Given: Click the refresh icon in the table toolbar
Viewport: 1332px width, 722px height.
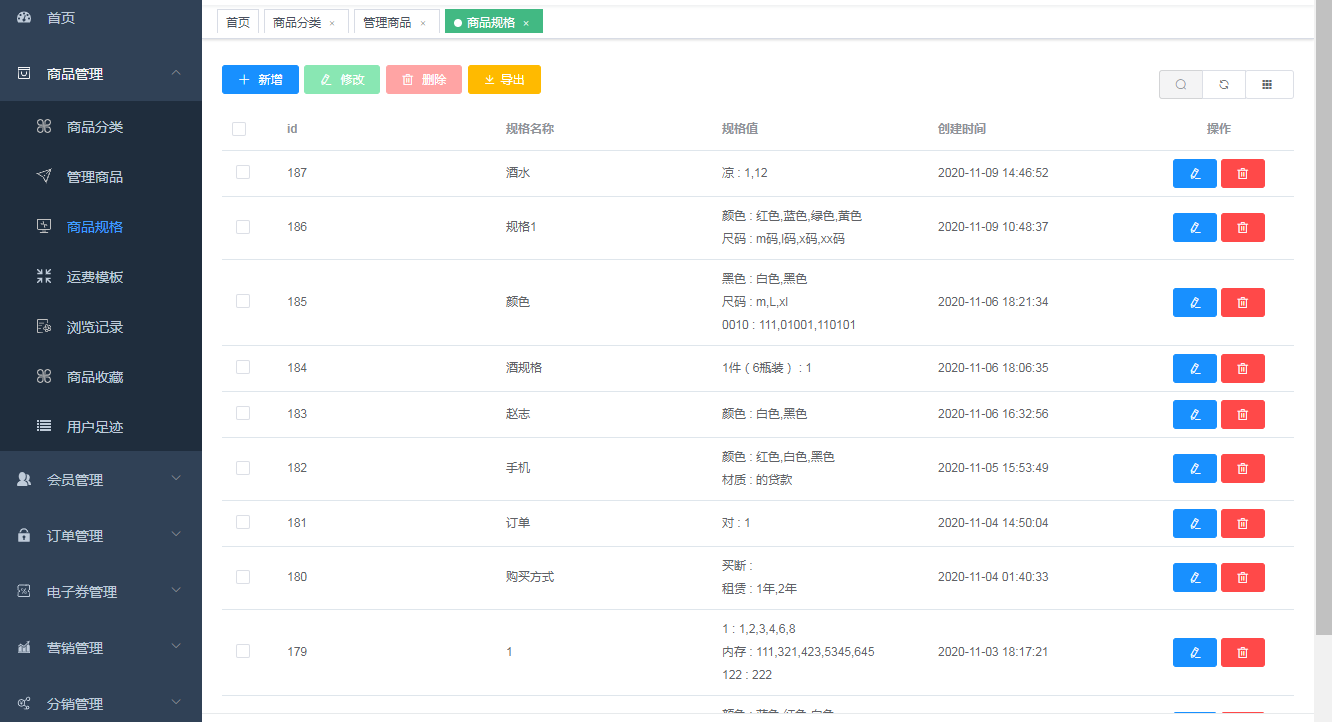Looking at the screenshot, I should click(1224, 85).
